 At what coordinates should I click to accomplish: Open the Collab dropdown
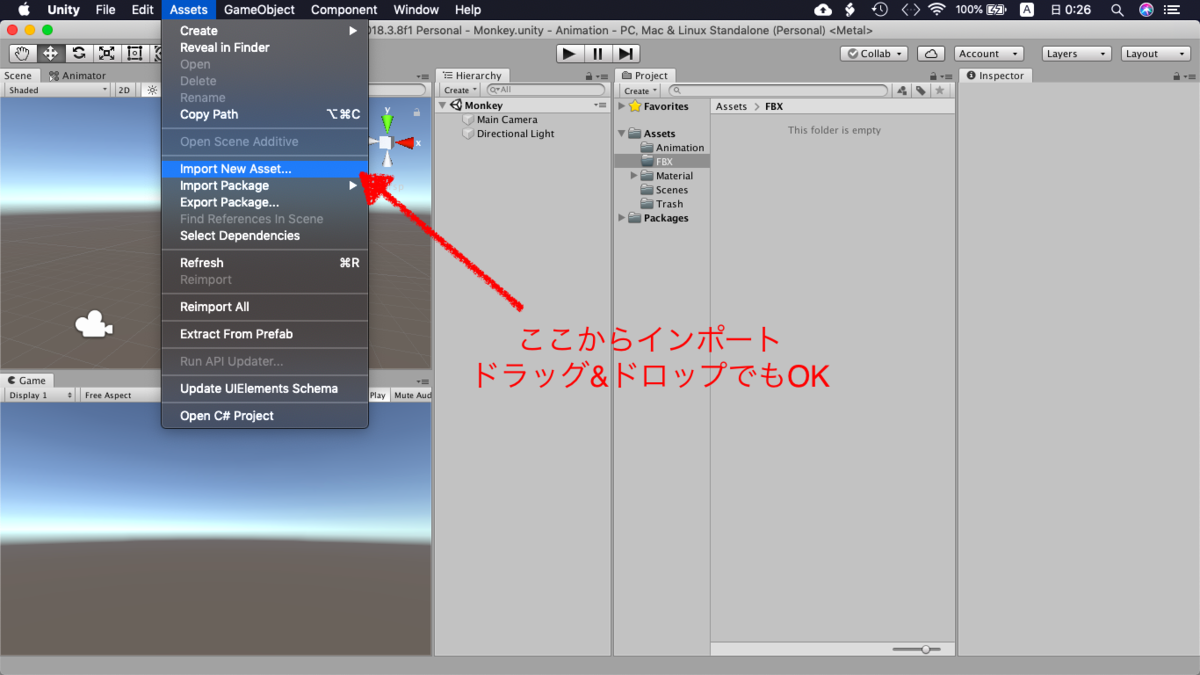[x=875, y=54]
